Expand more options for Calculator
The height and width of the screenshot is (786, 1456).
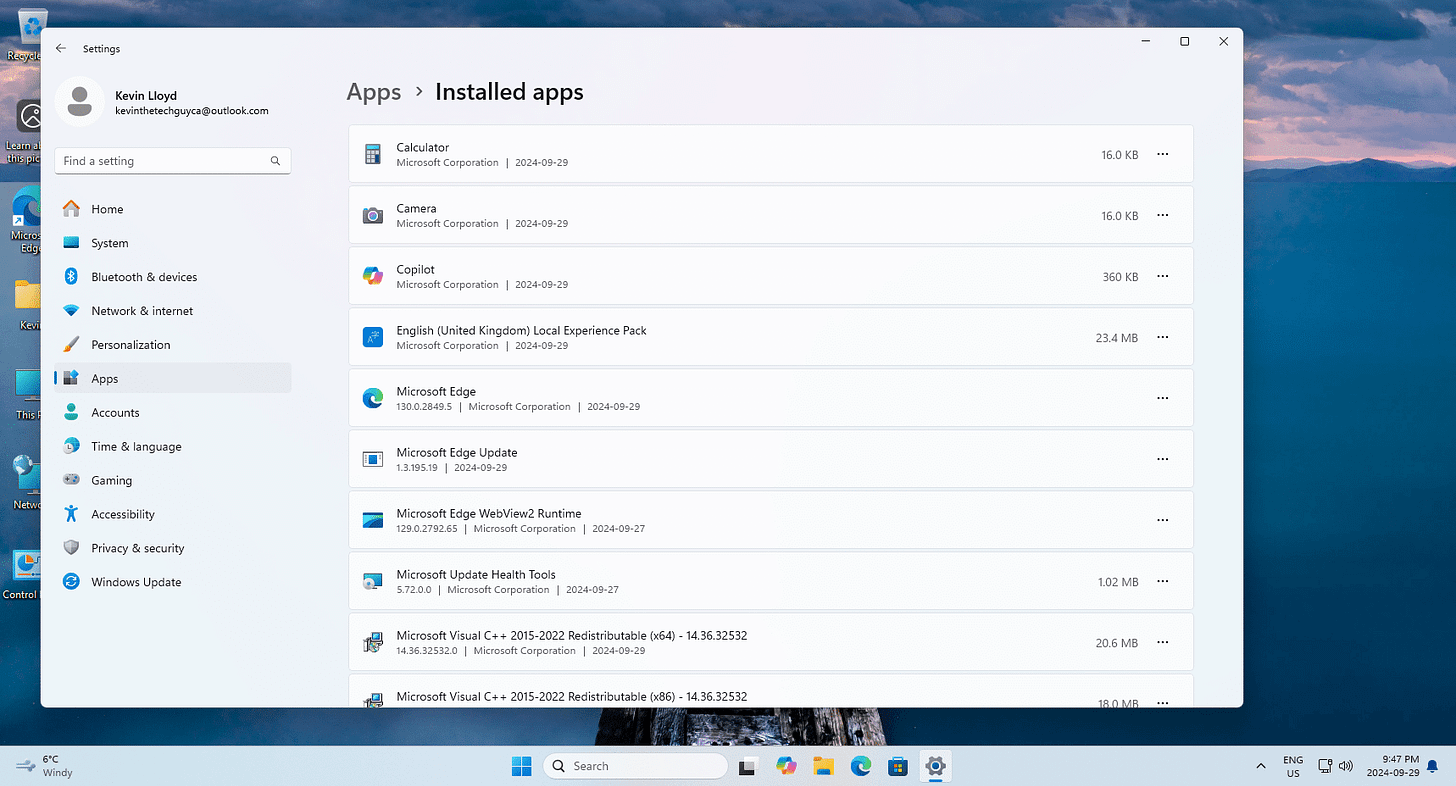click(1162, 154)
